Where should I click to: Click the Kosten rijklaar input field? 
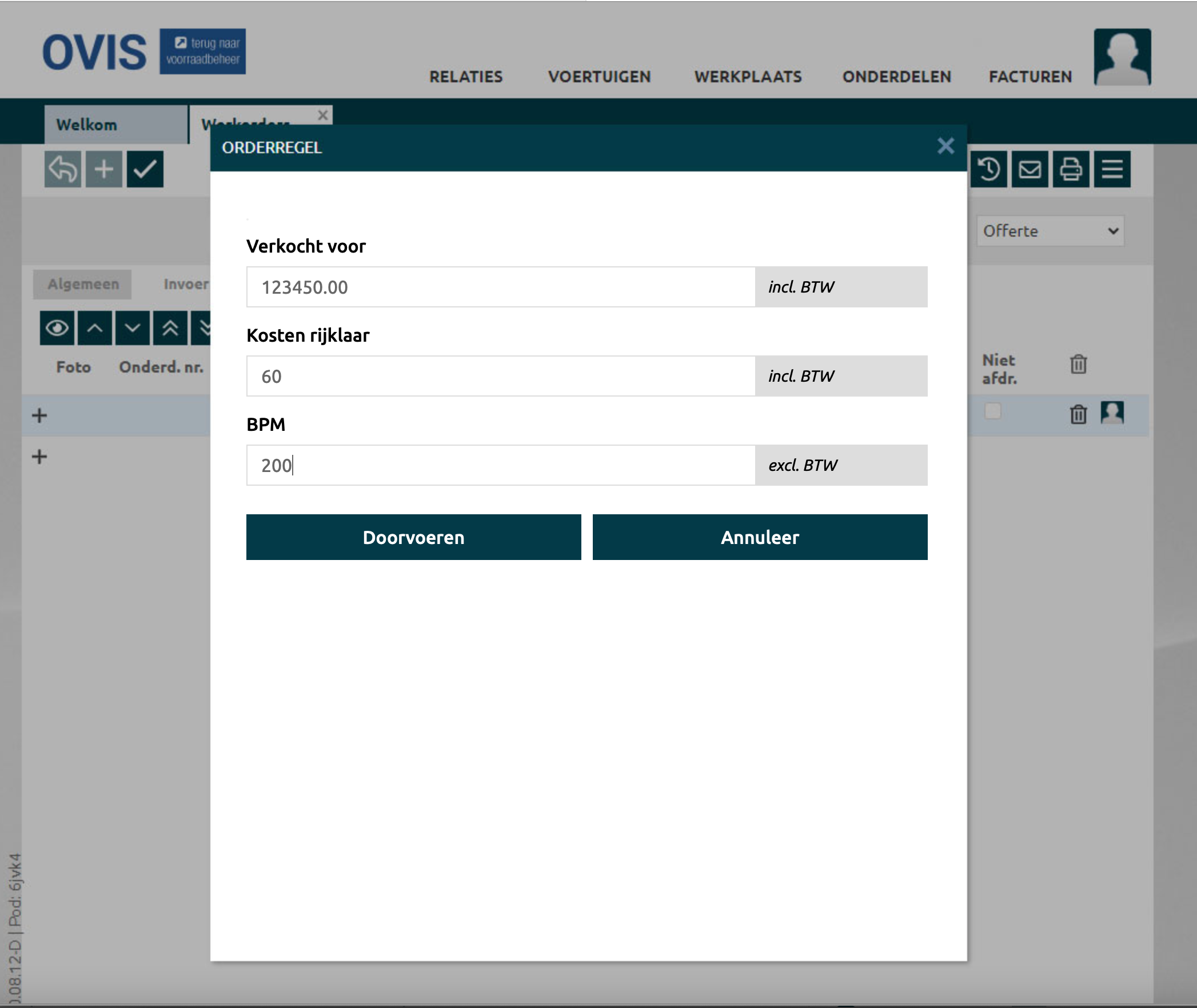[x=500, y=376]
